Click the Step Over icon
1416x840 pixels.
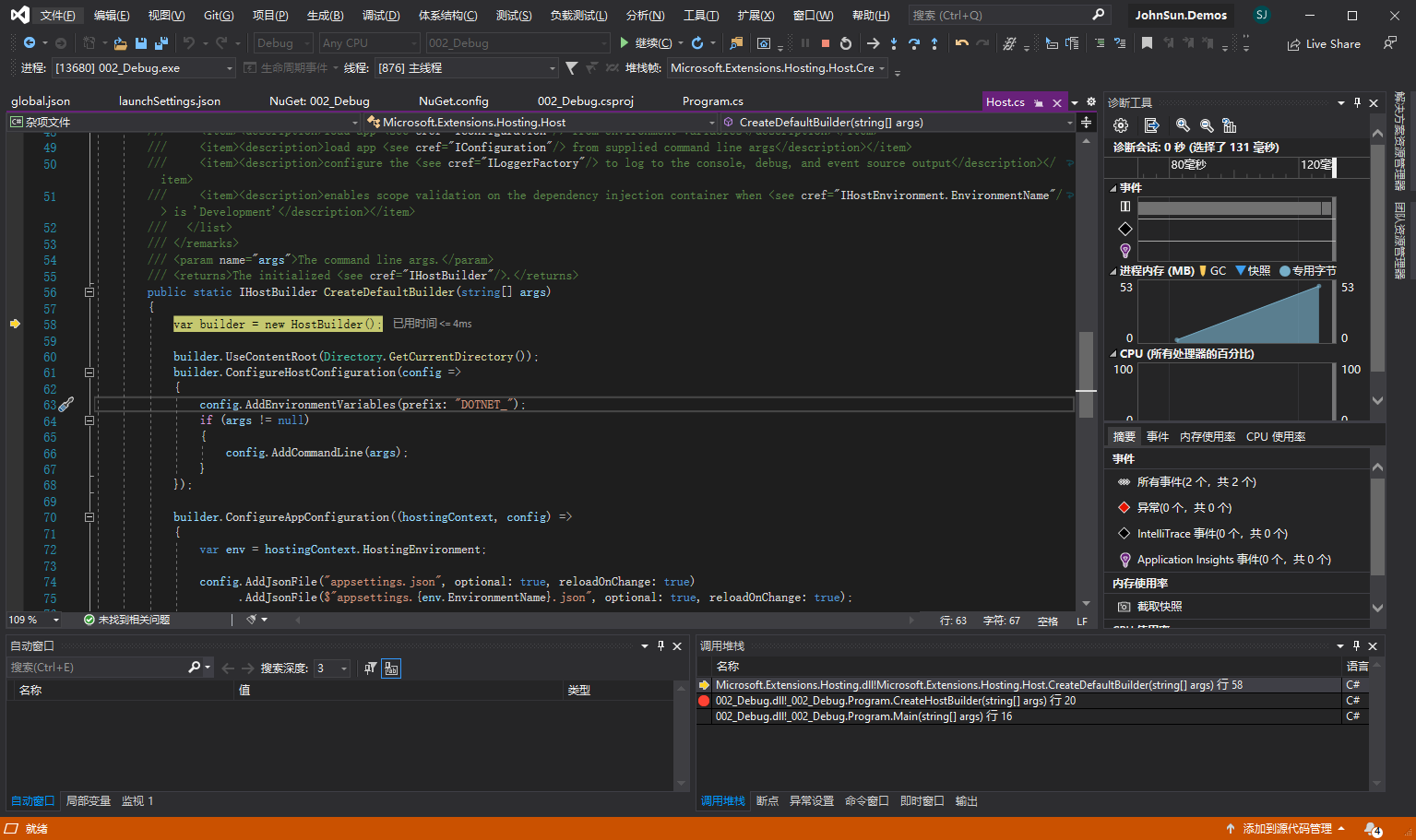coord(914,43)
